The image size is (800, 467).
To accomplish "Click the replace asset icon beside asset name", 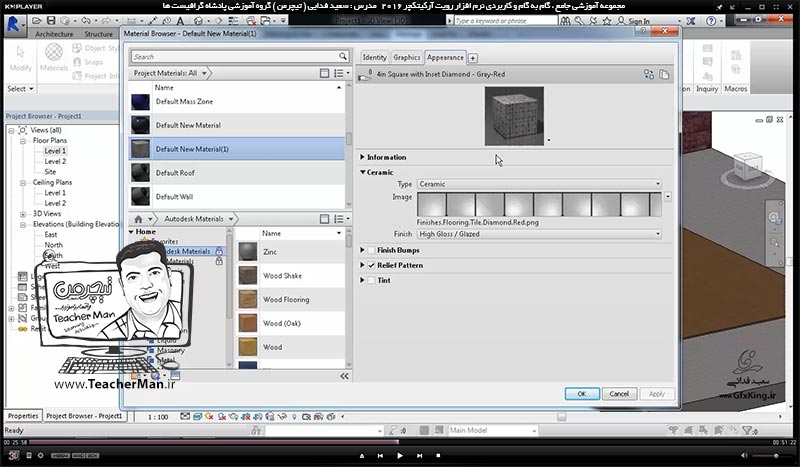I will click(649, 75).
